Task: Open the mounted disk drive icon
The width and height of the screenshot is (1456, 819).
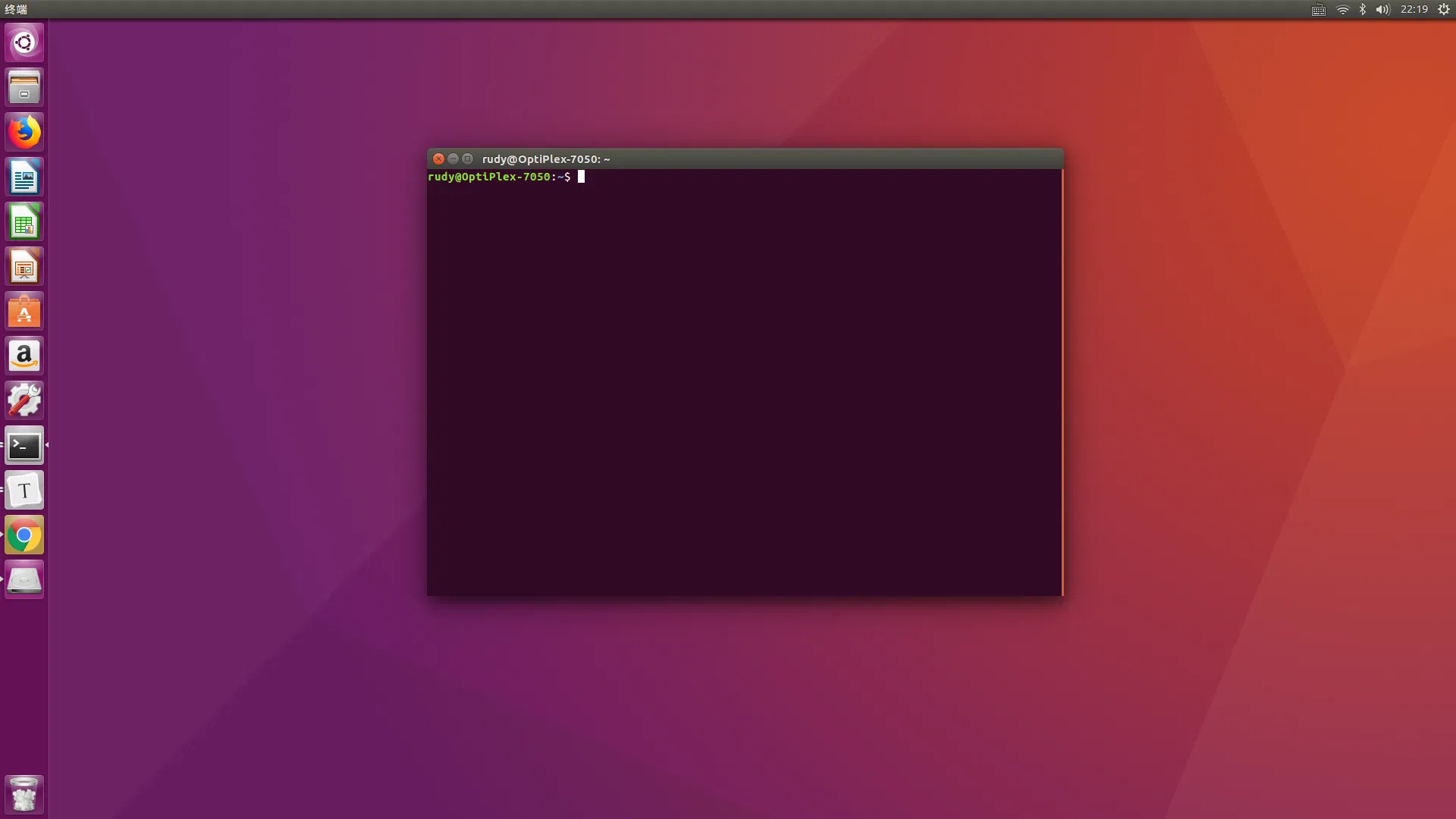Action: coord(24,580)
